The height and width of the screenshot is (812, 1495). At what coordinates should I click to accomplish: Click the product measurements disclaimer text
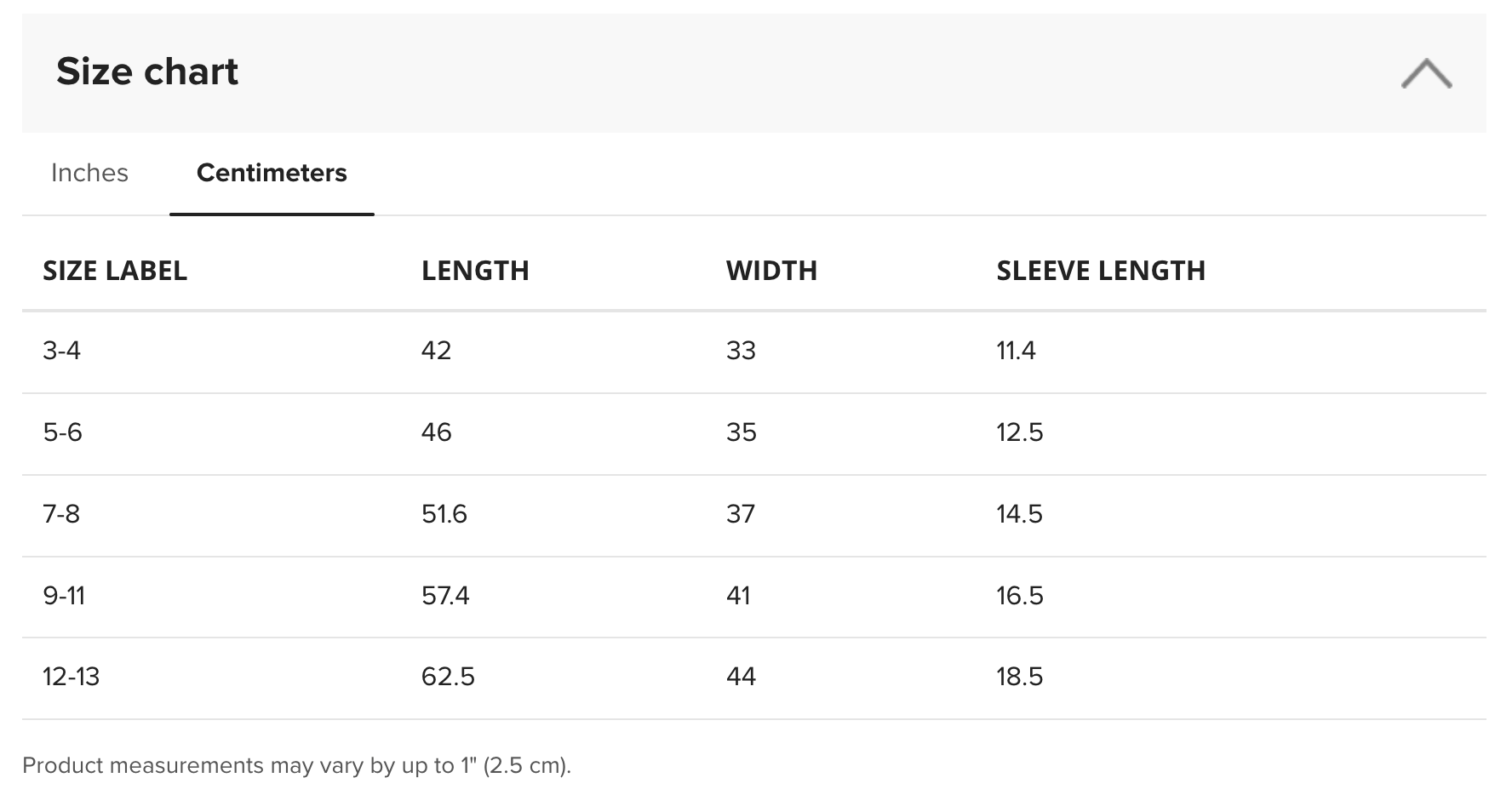click(x=296, y=765)
